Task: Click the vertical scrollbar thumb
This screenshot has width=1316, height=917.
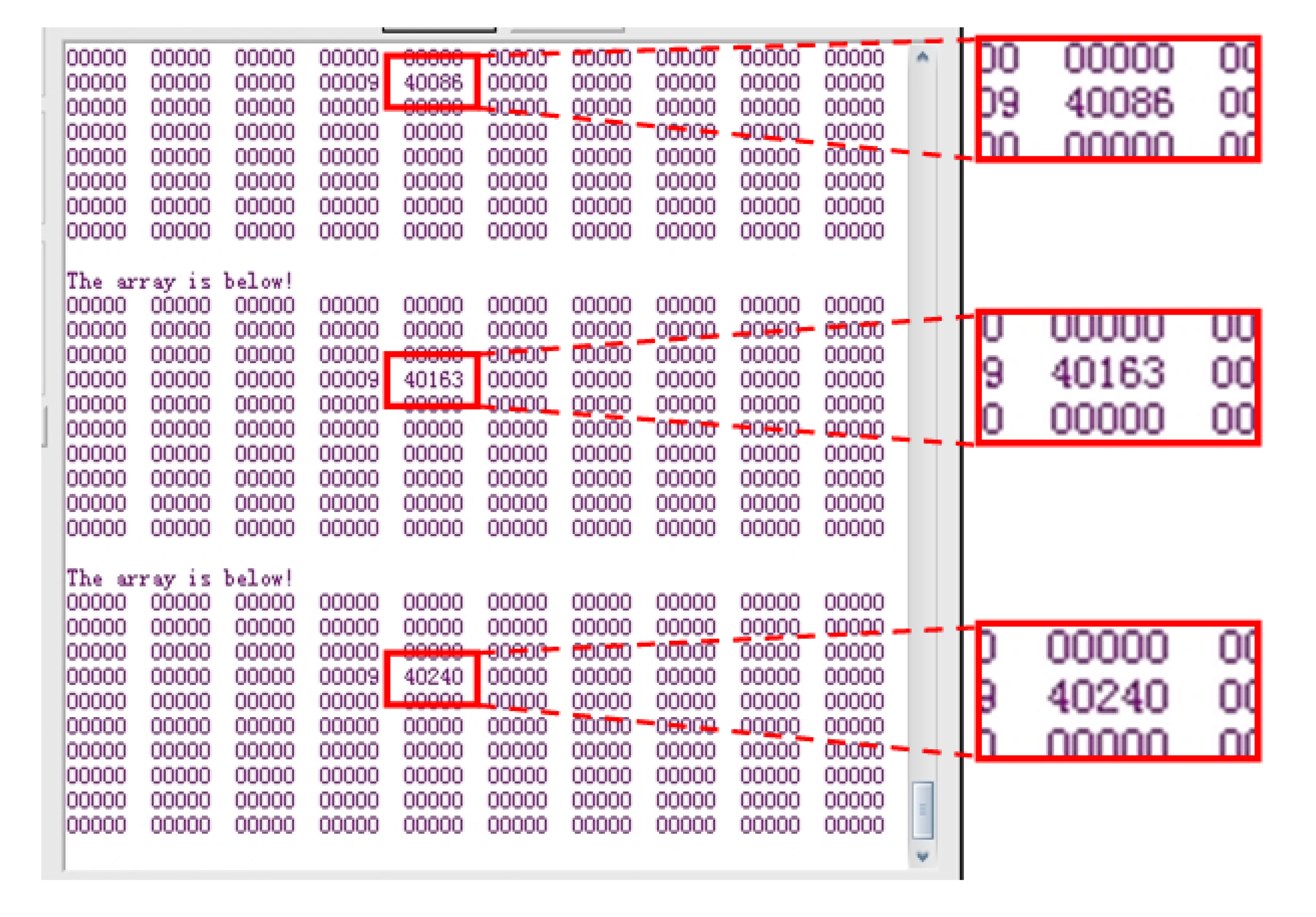Action: [x=922, y=809]
